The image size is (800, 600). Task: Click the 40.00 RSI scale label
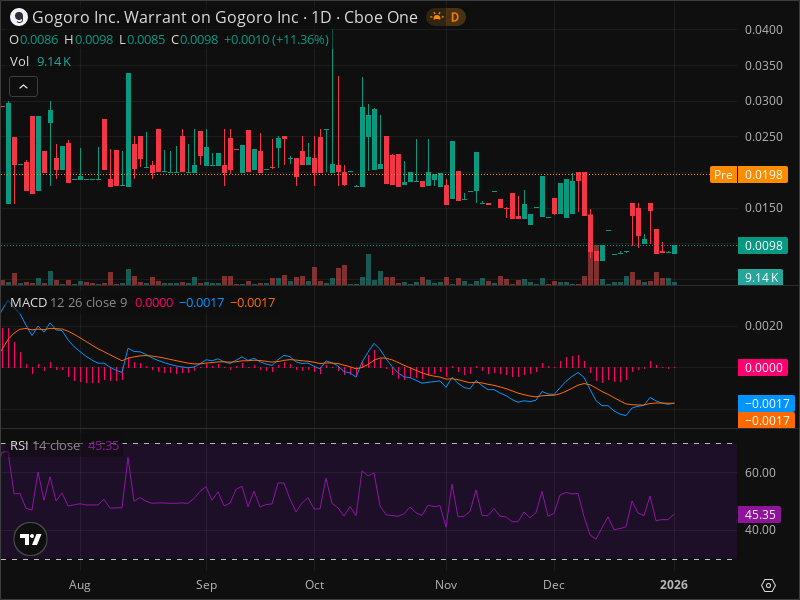[760, 530]
